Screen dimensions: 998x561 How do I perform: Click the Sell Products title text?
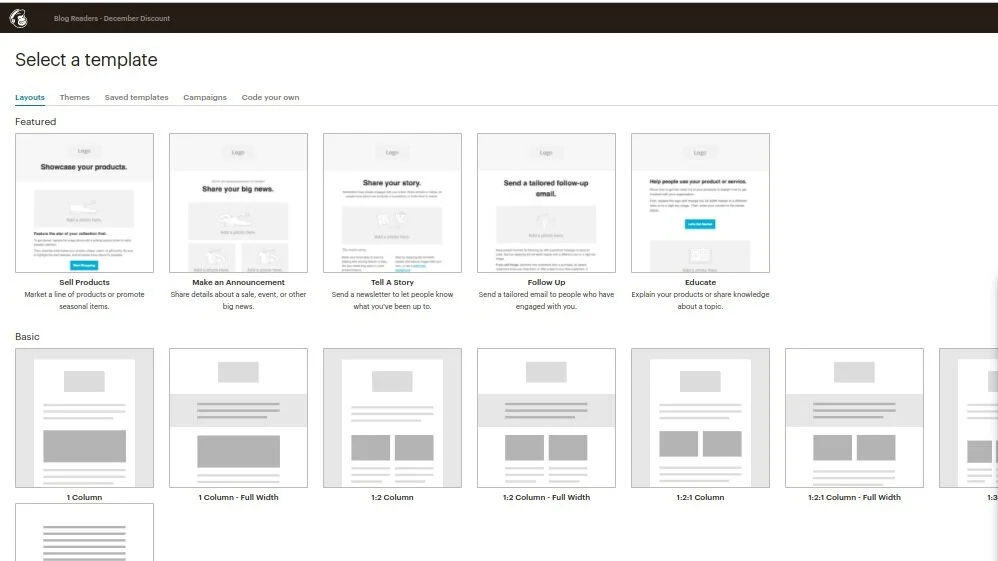tap(85, 282)
